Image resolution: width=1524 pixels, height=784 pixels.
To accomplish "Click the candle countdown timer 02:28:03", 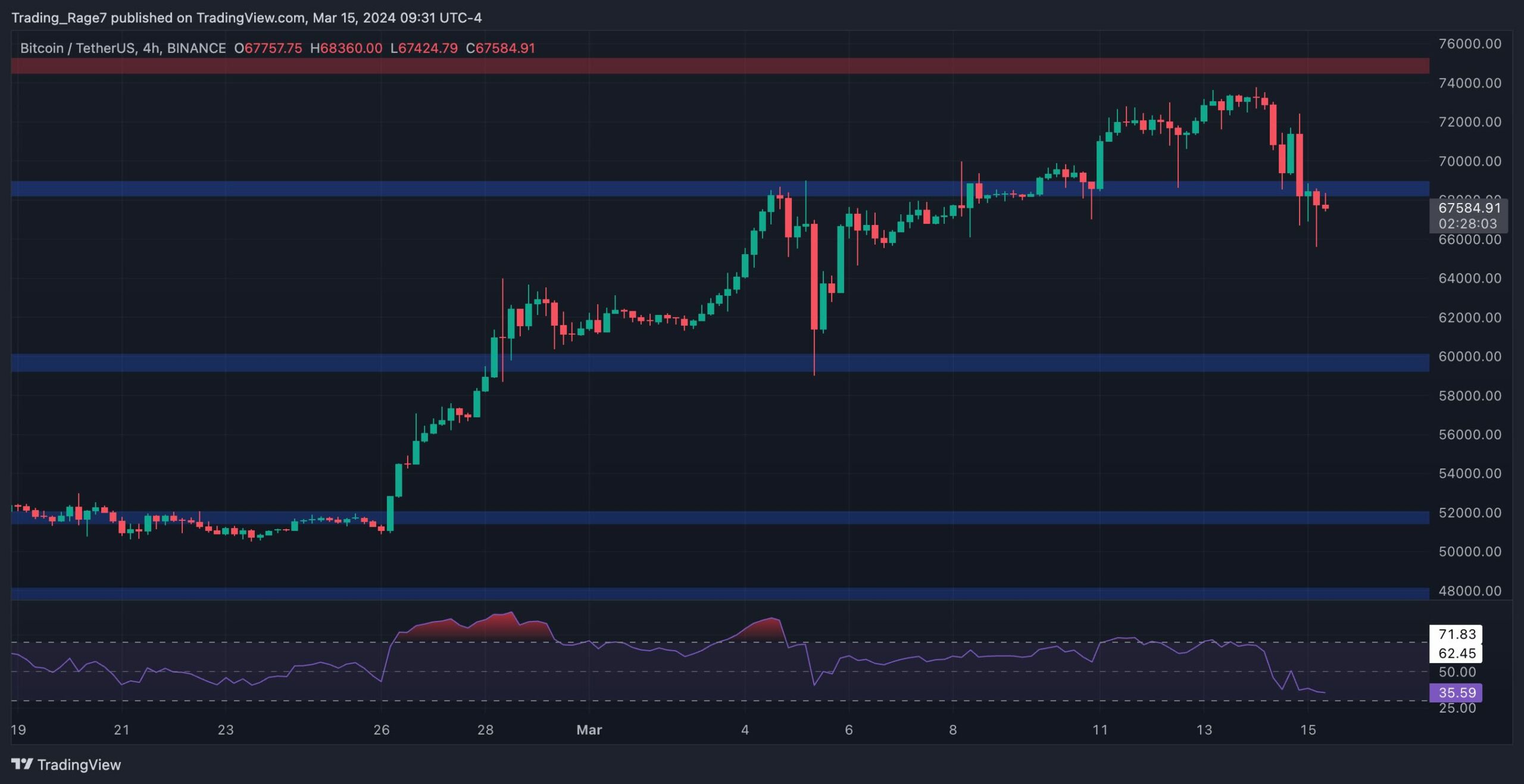I will 1467,224.
